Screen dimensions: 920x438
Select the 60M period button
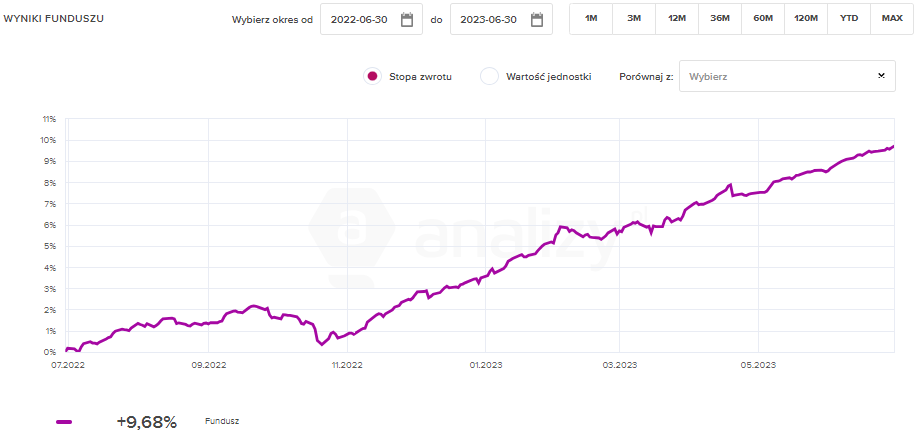click(763, 19)
